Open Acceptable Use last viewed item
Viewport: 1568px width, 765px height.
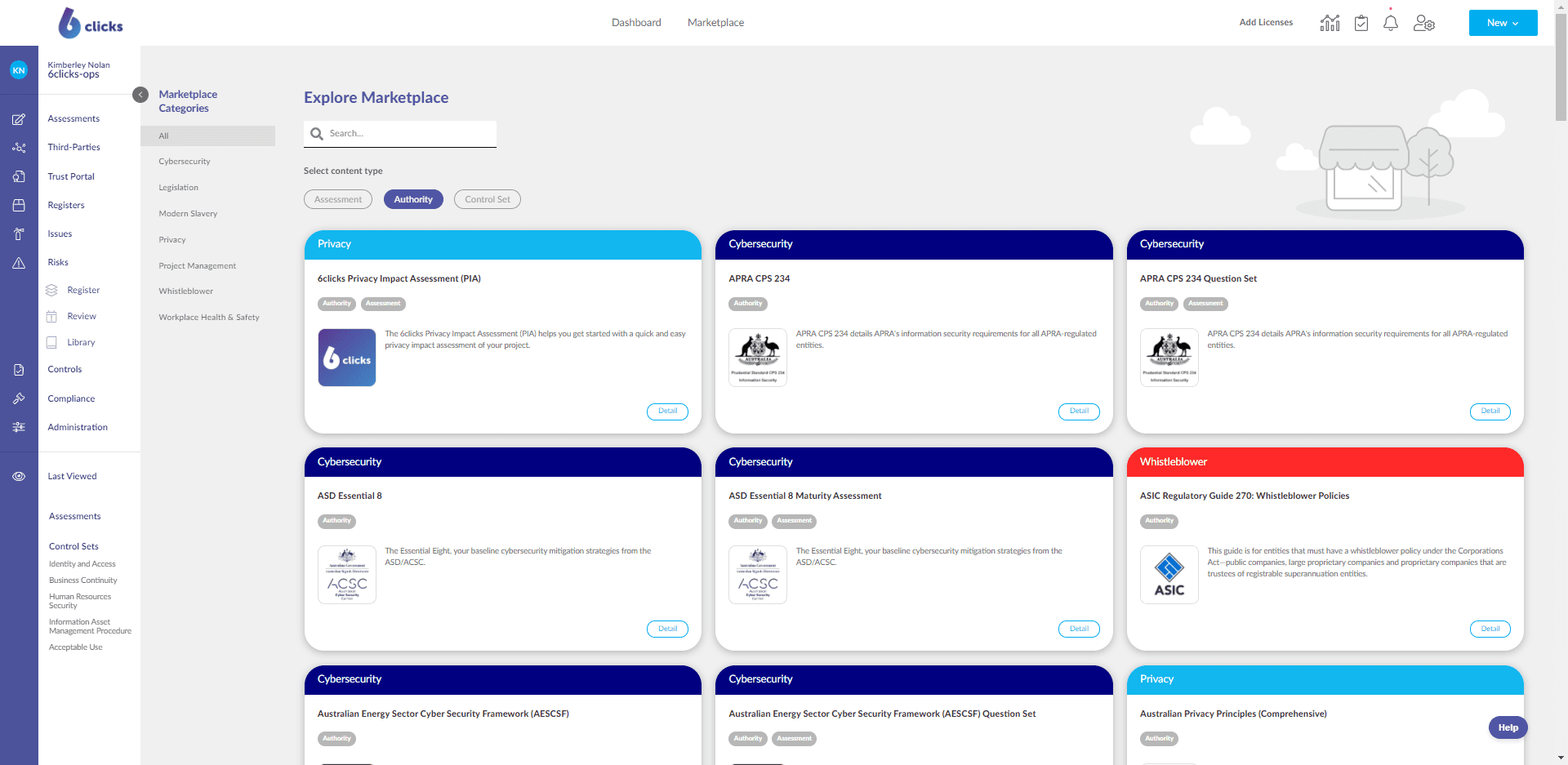click(x=76, y=647)
